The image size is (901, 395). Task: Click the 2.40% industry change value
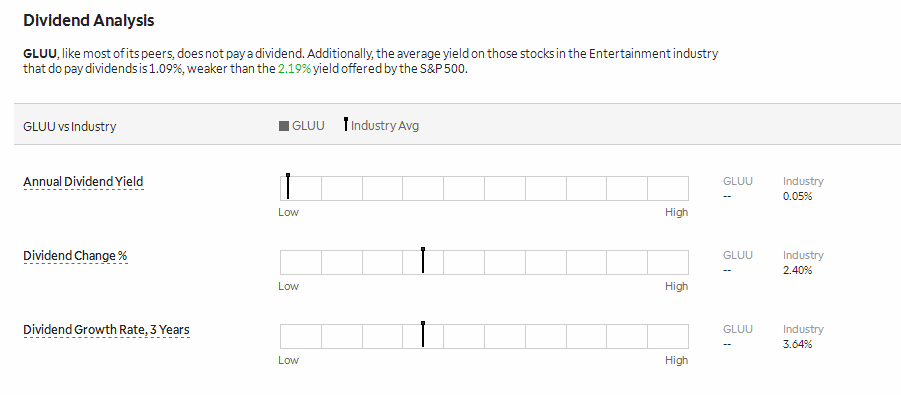pos(798,271)
